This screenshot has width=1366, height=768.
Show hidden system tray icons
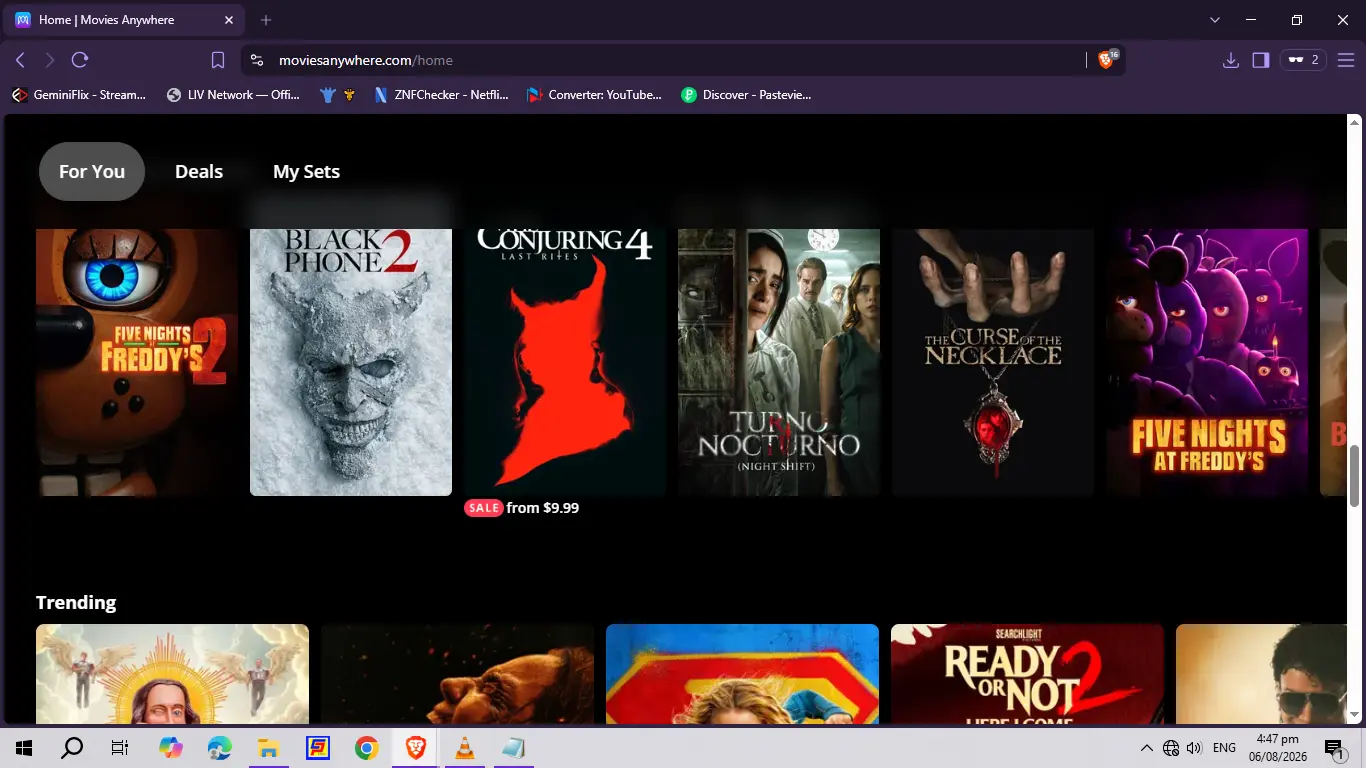[x=1147, y=748]
